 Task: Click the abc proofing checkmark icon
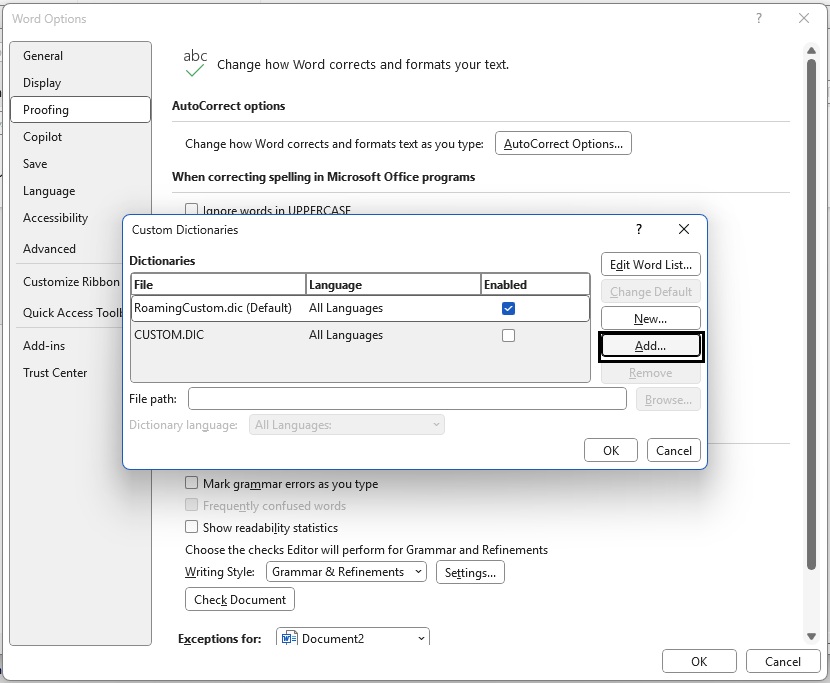coord(195,63)
